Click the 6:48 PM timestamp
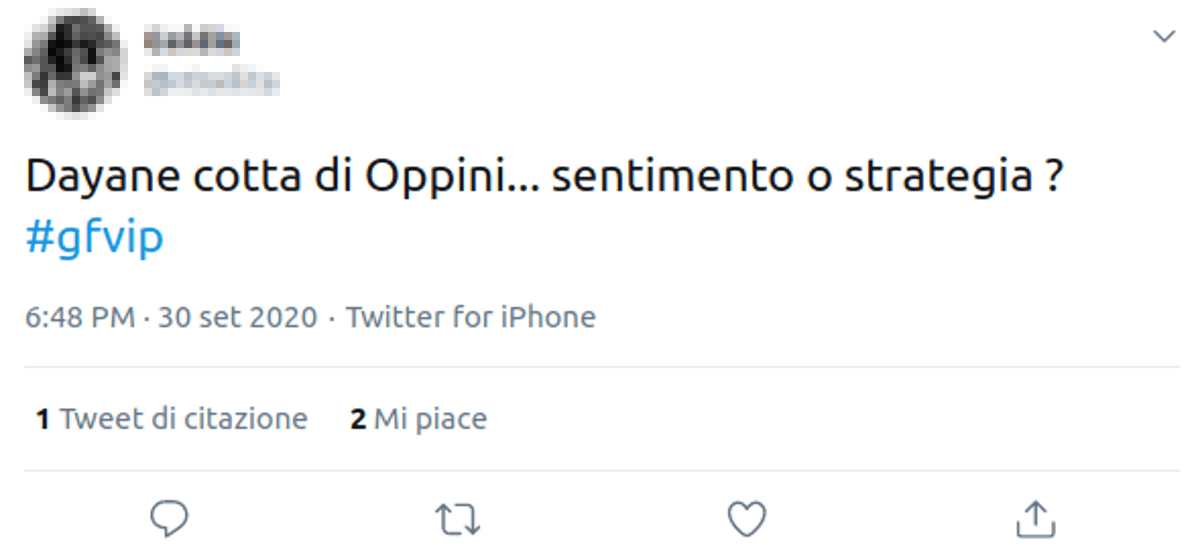Image resolution: width=1200 pixels, height=559 pixels. (80, 318)
